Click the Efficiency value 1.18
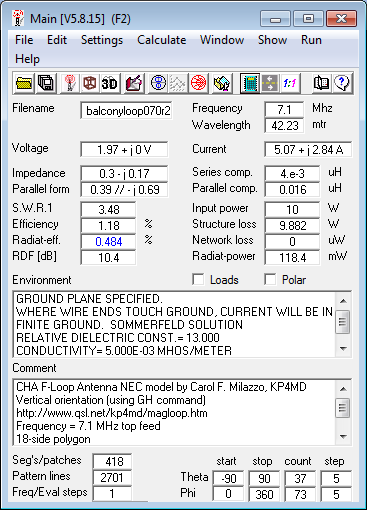The height and width of the screenshot is (510, 367). coord(108,225)
